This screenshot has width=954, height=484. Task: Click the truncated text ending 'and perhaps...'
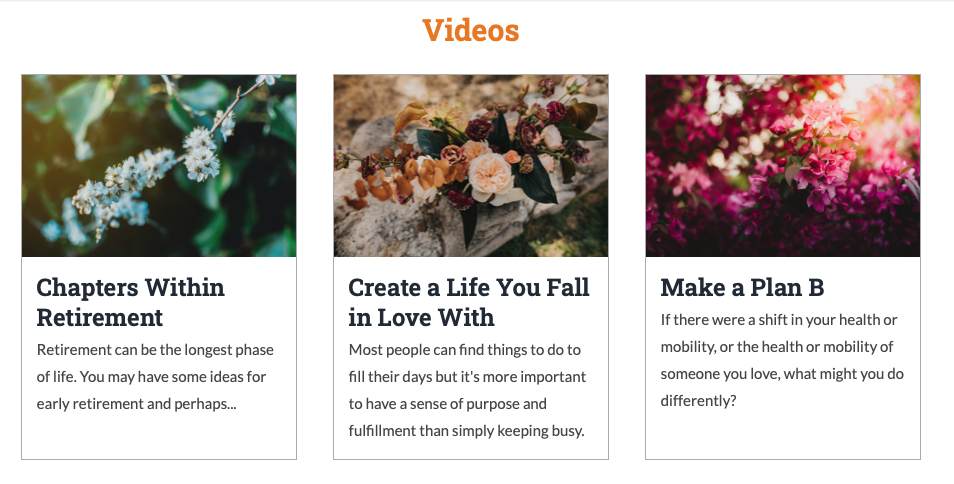coord(136,404)
